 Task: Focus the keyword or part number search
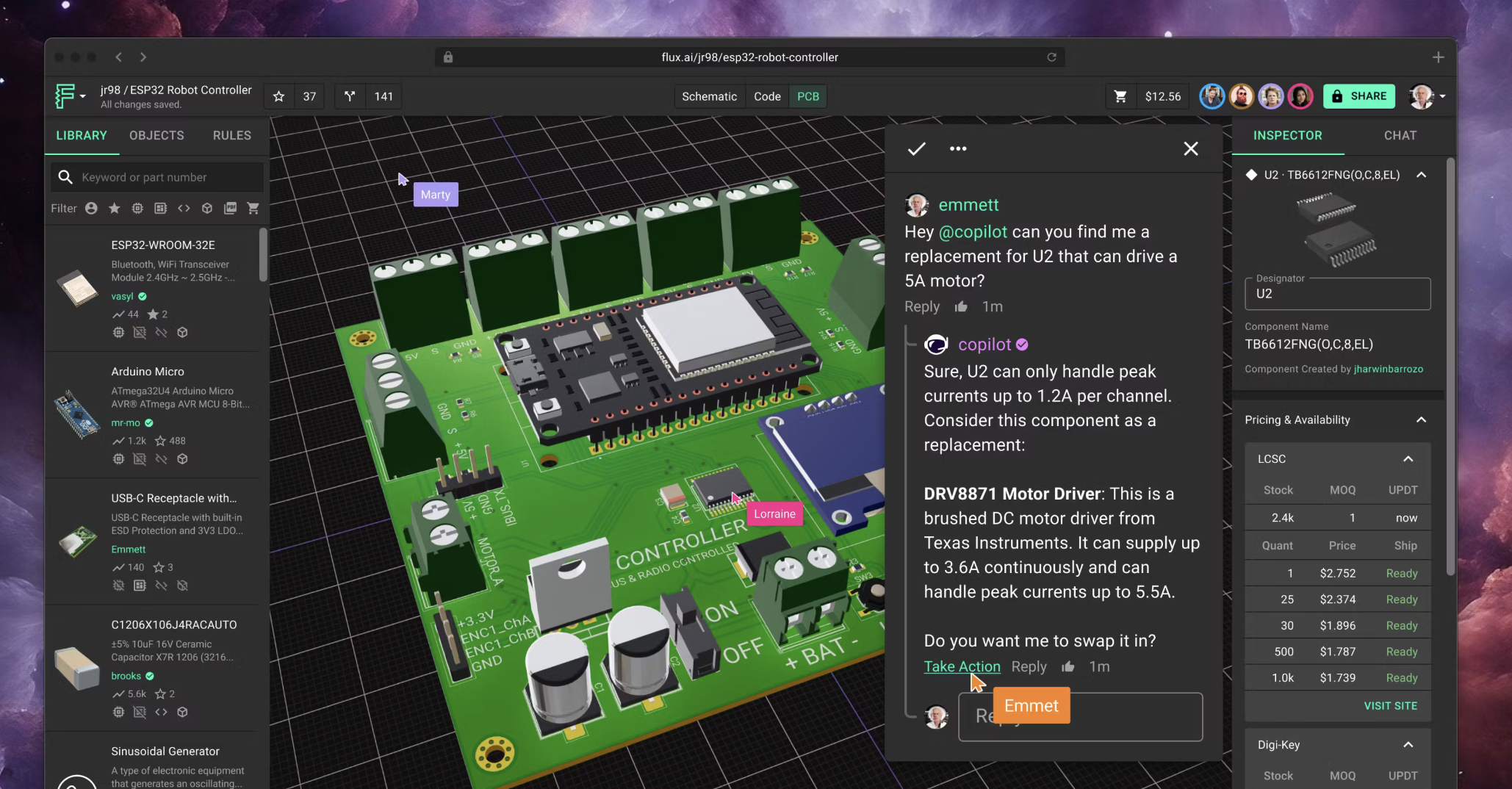tap(168, 177)
